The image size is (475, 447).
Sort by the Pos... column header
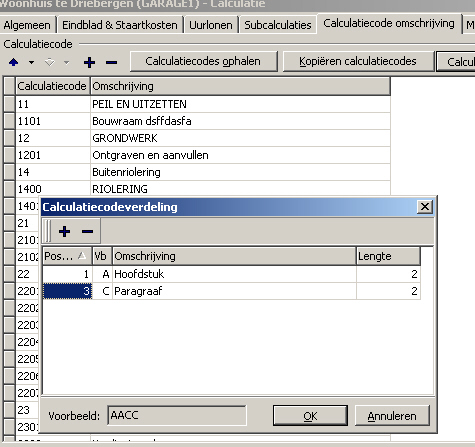[67, 256]
